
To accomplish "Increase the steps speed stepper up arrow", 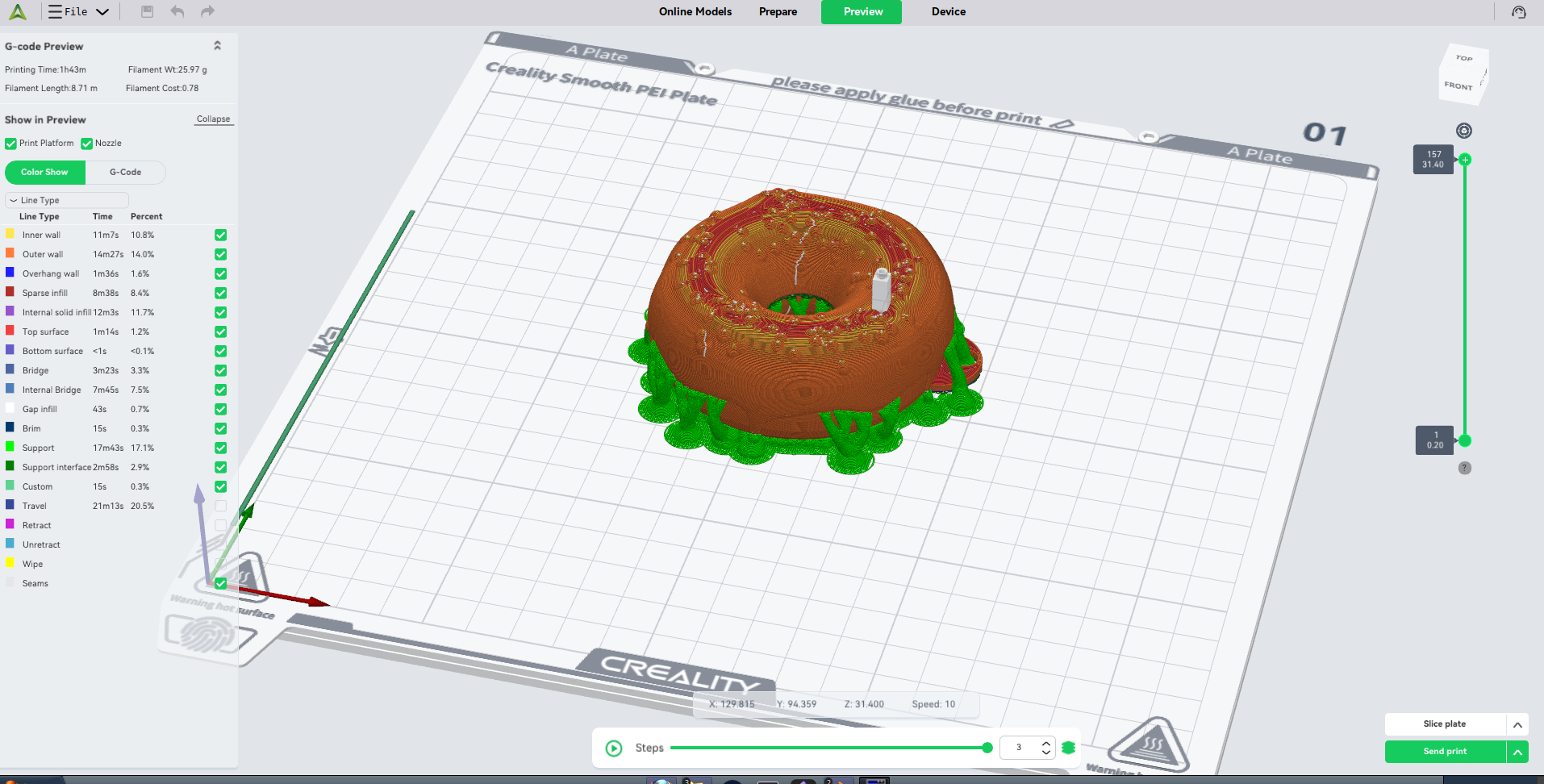I will coord(1046,743).
